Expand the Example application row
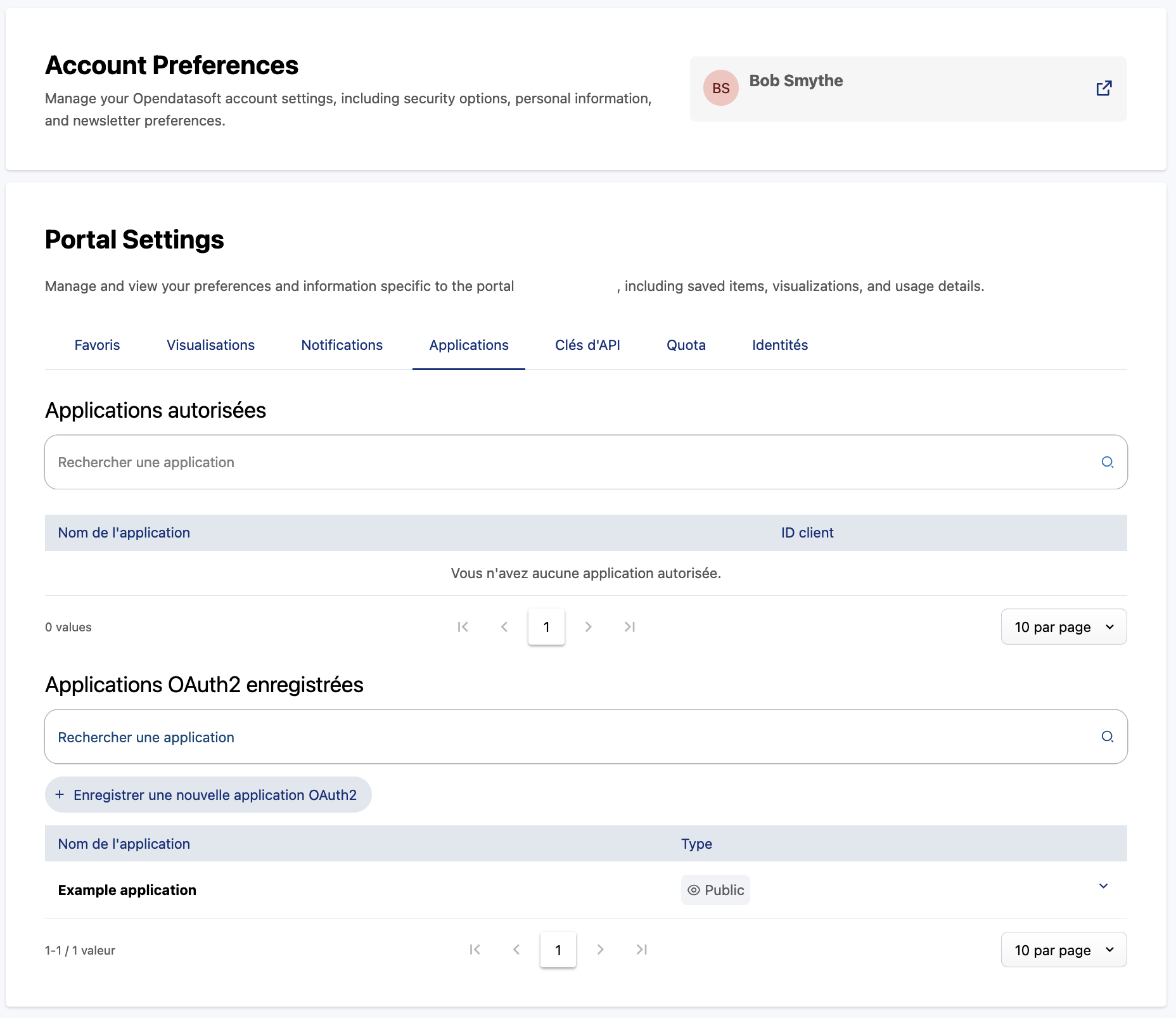Viewport: 1176px width, 1018px height. (1103, 886)
